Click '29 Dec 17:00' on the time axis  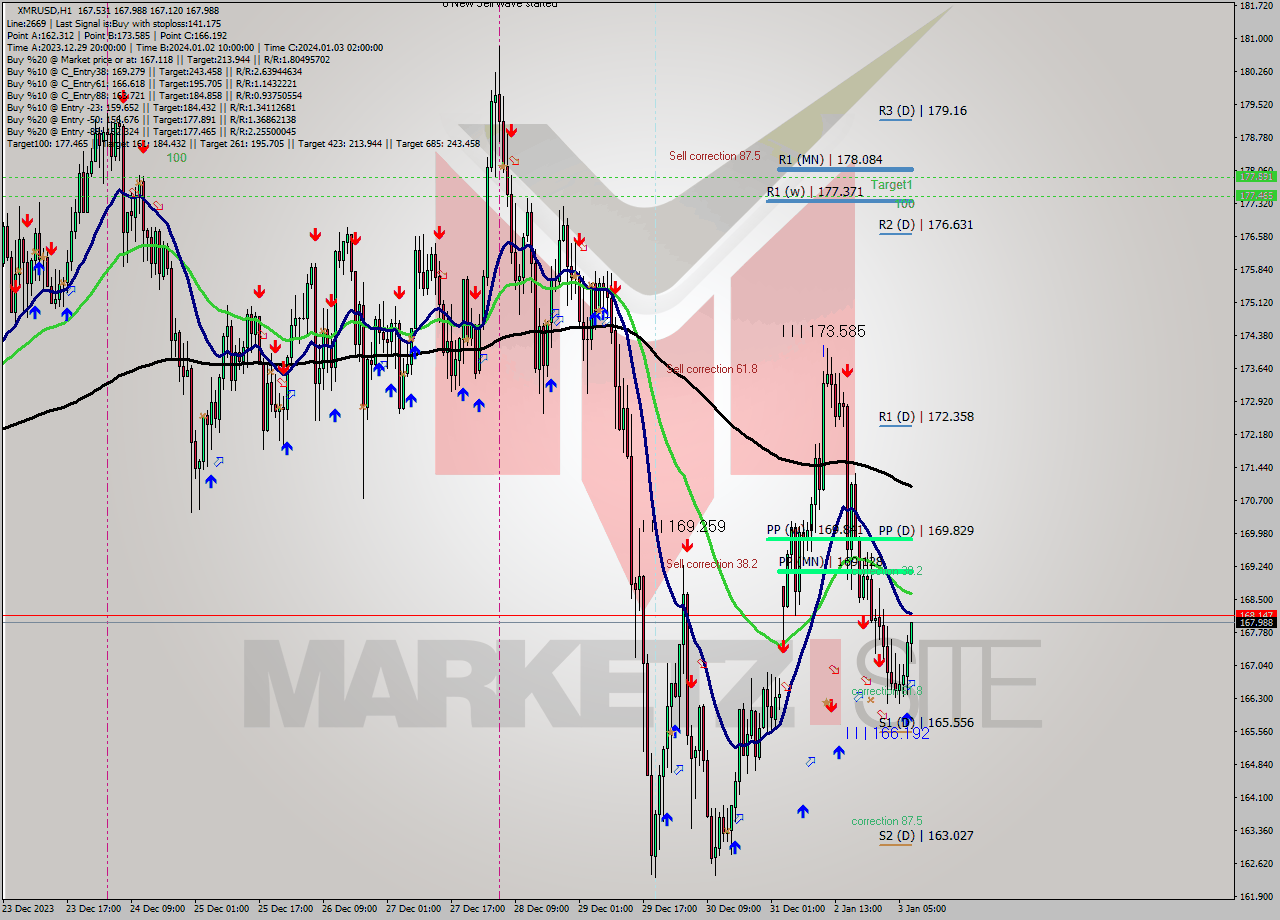(x=670, y=909)
